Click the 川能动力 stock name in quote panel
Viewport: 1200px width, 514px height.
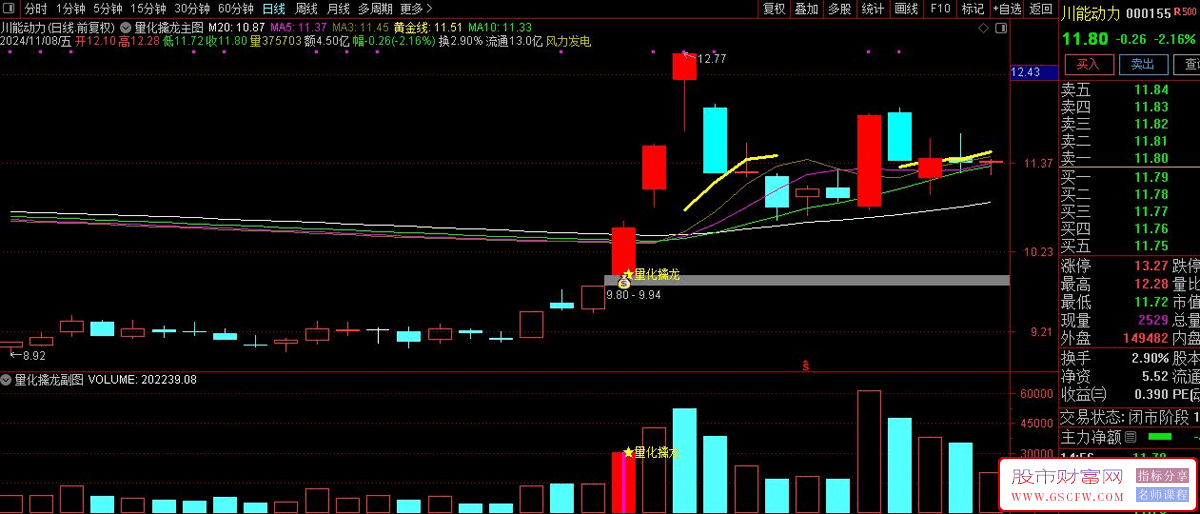tap(1088, 13)
